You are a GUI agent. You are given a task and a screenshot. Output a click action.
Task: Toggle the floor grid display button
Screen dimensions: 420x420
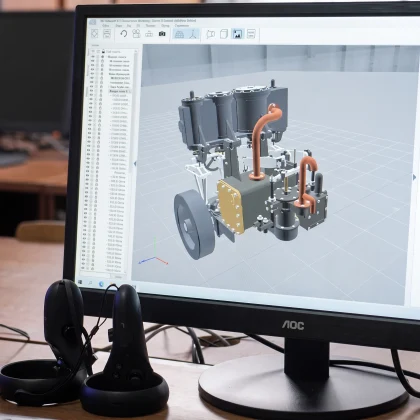pos(179,34)
